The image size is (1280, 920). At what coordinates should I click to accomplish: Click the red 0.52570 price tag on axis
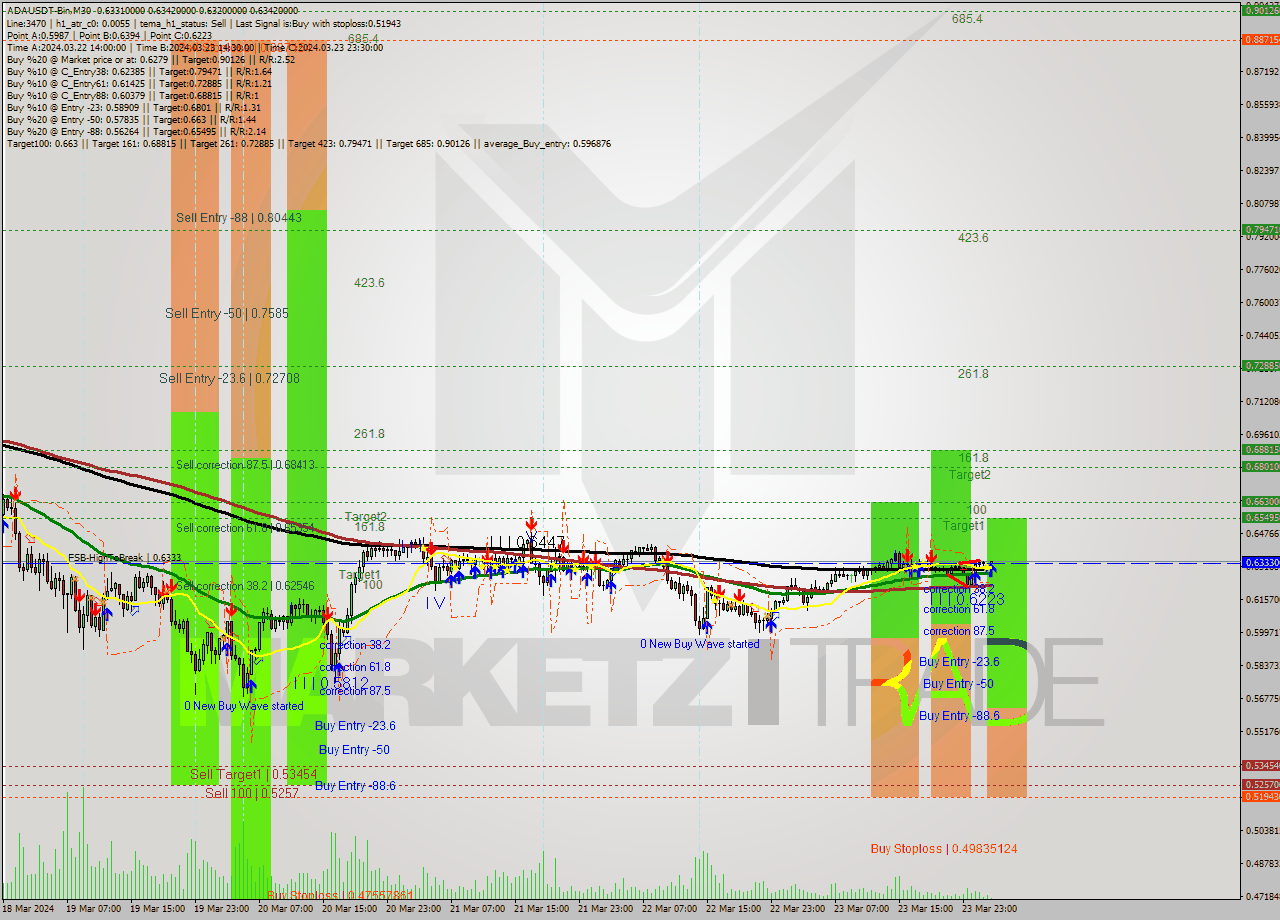click(1260, 785)
